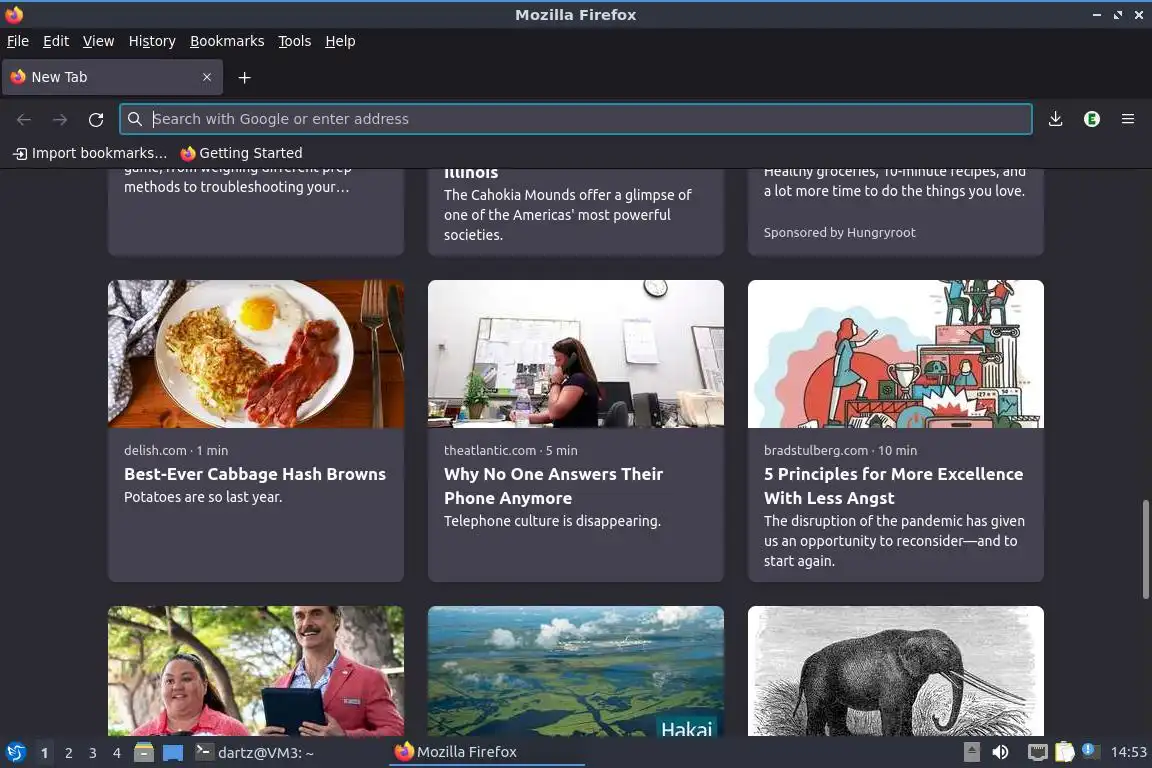Click 'Telephone culture is disappearing.' text

click(552, 520)
